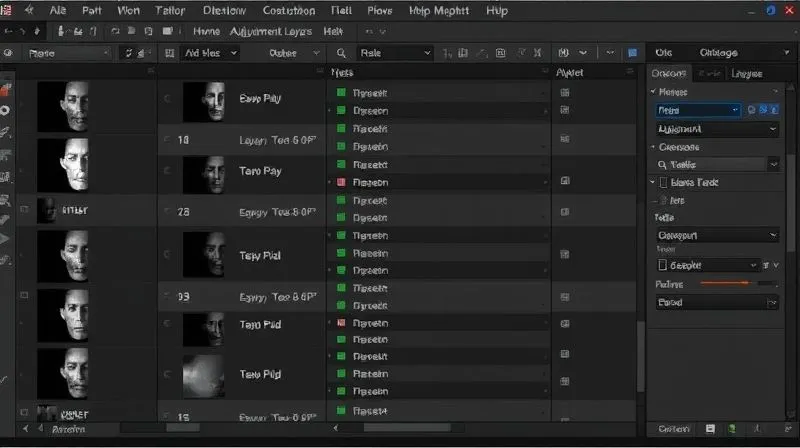Open the Costuthon menu
Image resolution: width=800 pixels, height=448 pixels.
[x=289, y=11]
